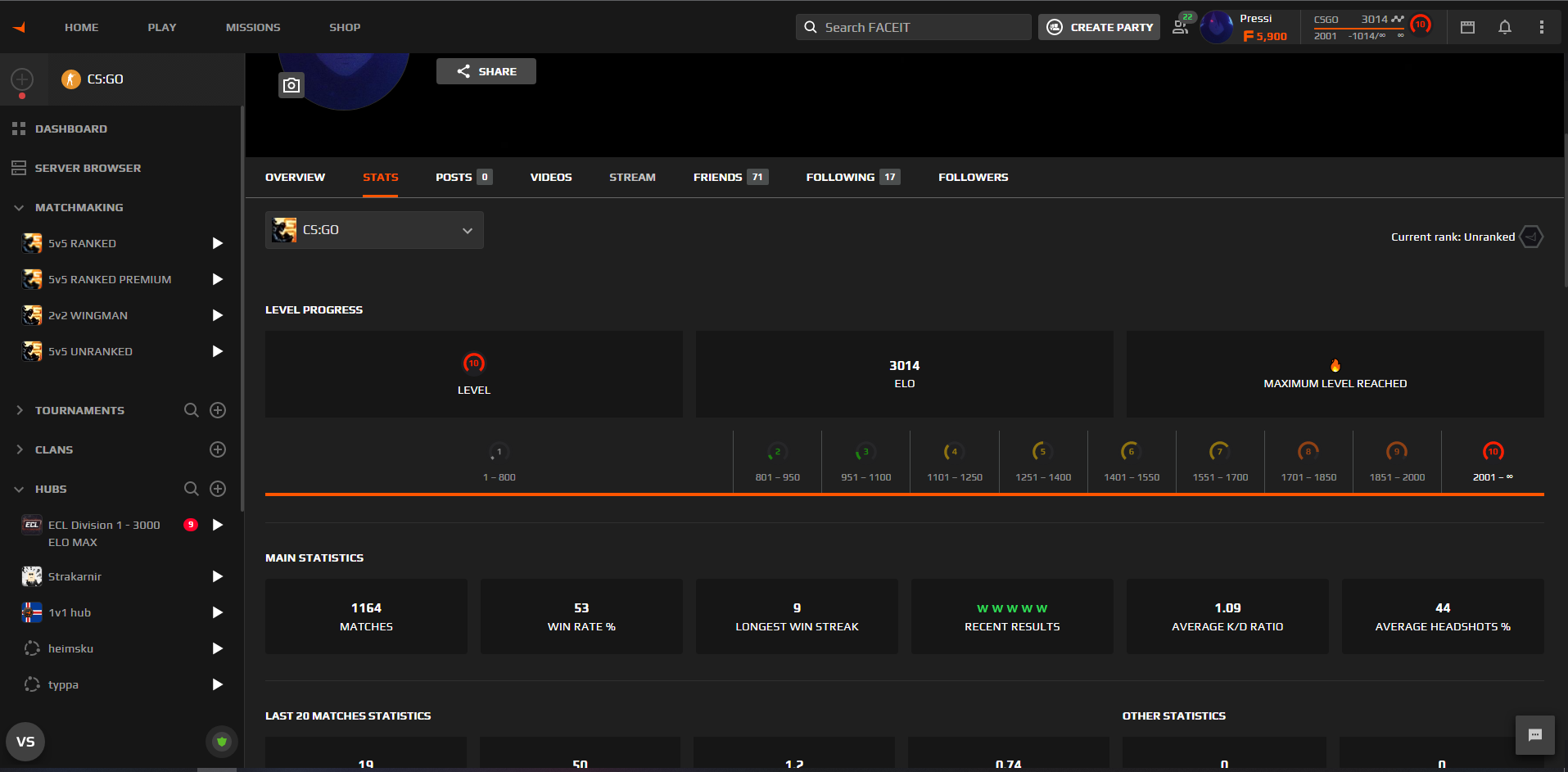Create a hub with the plus icon
This screenshot has height=772, width=1568.
[x=218, y=489]
